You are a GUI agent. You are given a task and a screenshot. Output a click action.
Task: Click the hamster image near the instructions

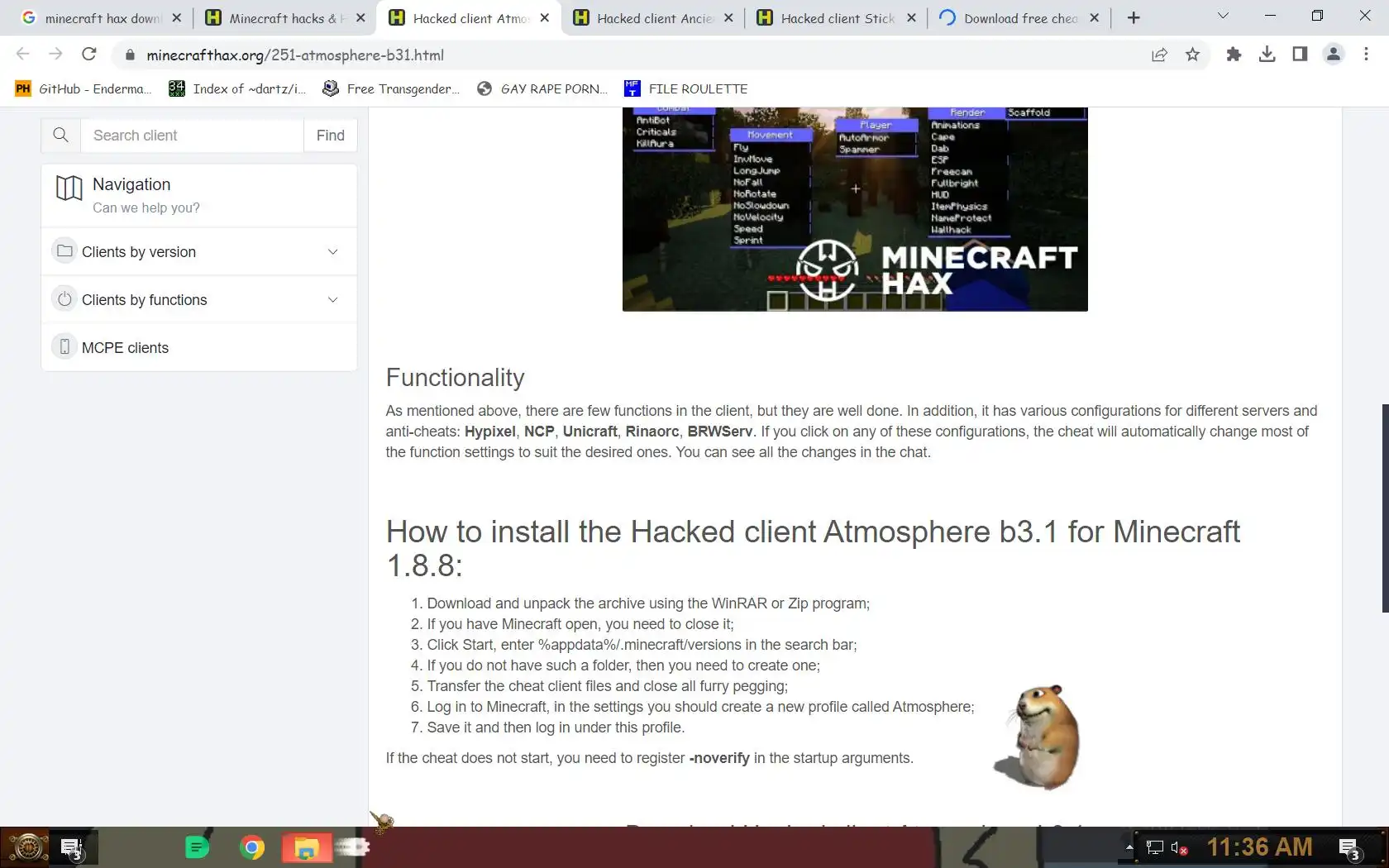click(1038, 737)
